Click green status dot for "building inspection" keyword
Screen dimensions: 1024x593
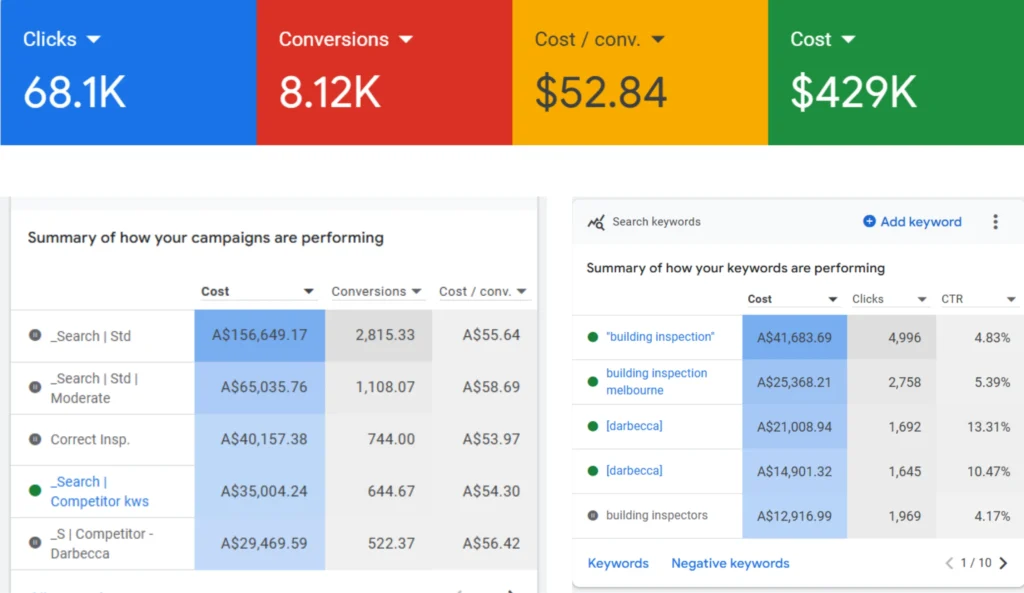[593, 337]
